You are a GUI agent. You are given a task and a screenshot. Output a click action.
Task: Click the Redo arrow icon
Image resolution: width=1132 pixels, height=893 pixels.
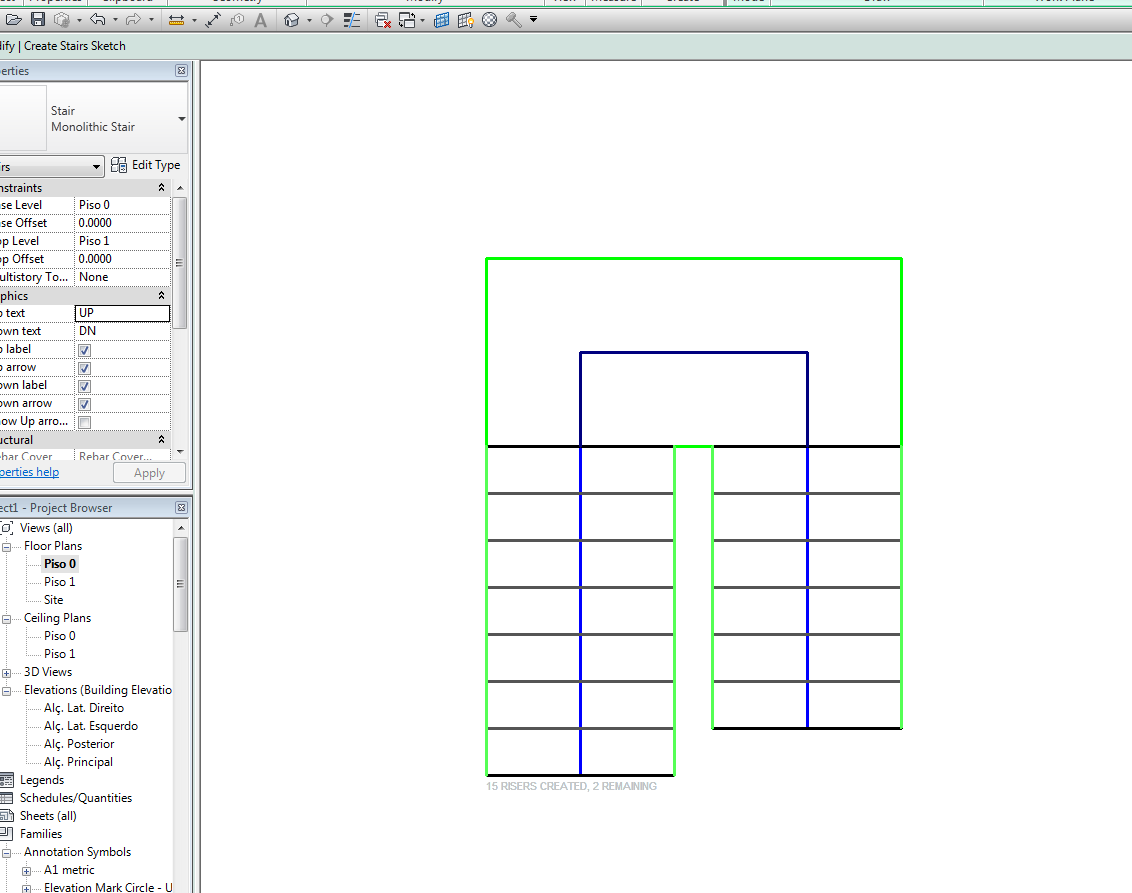[x=134, y=20]
